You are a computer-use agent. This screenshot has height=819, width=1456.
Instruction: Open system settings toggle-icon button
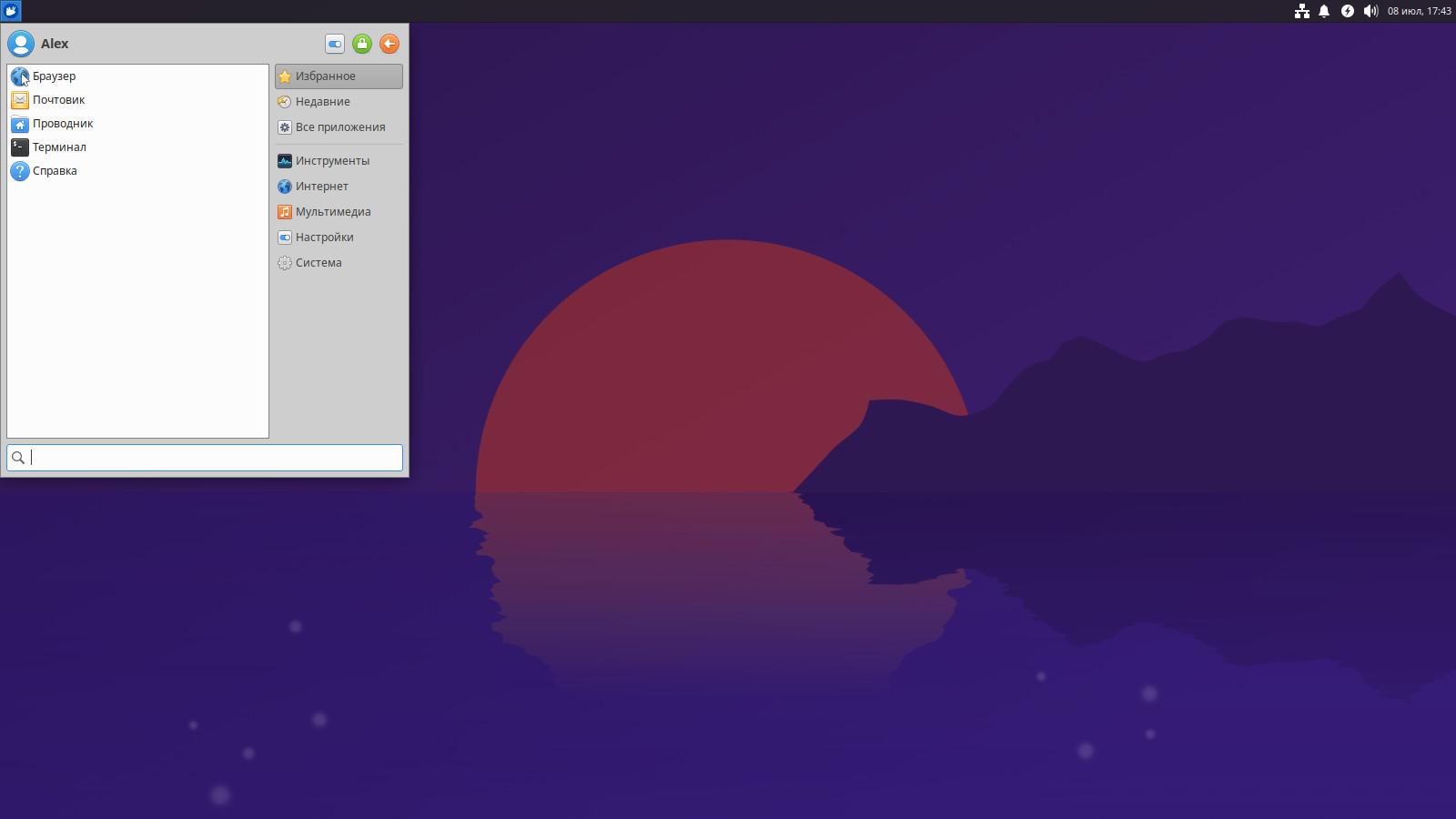click(x=335, y=44)
